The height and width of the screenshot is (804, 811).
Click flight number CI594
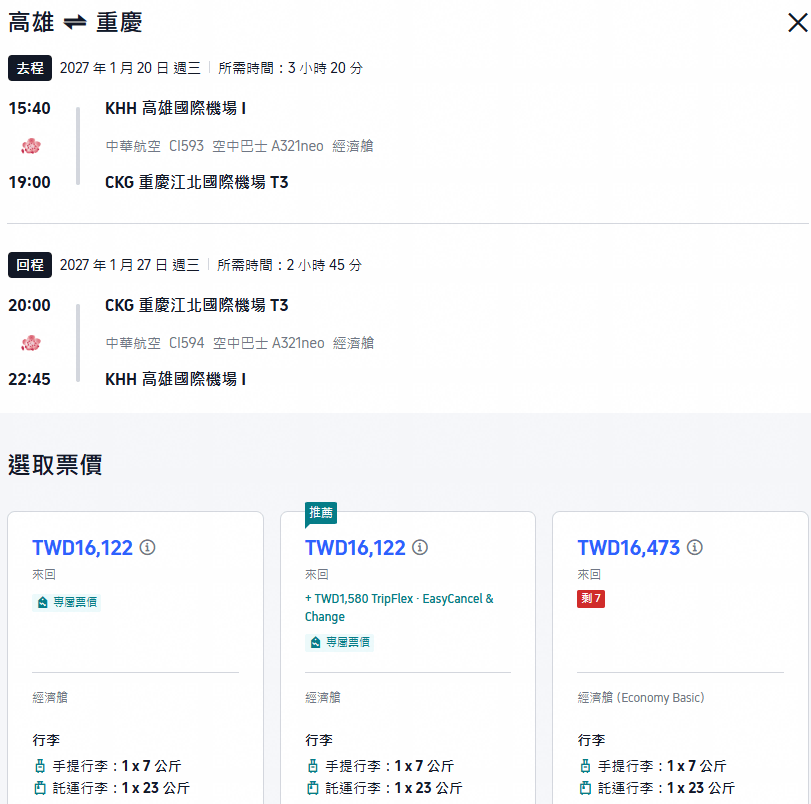point(187,343)
